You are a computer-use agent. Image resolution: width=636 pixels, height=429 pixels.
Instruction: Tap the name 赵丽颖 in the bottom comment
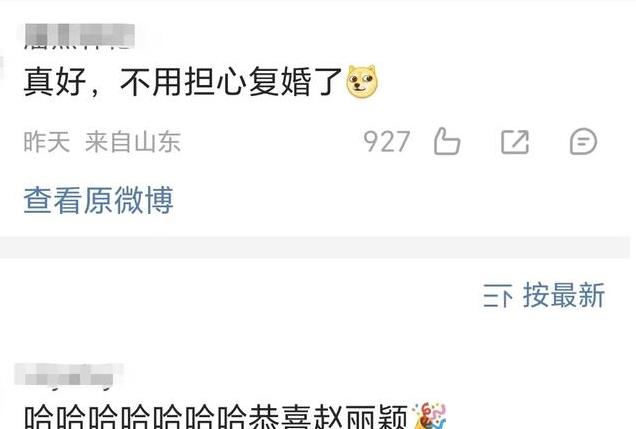point(359,416)
